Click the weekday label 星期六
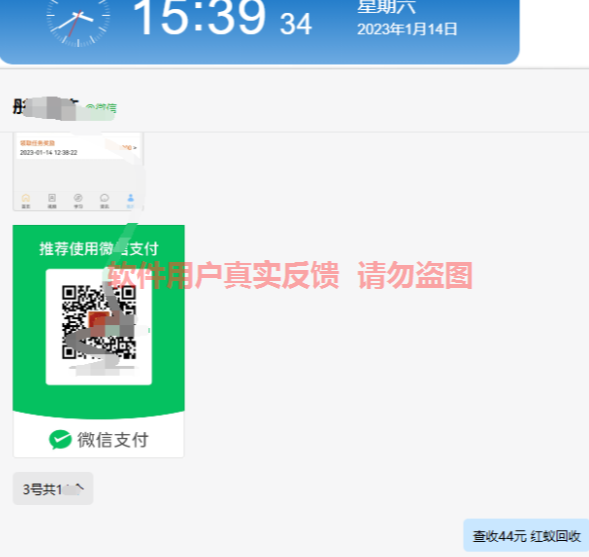Viewport: 589px width, 557px height. pyautogui.click(x=386, y=7)
